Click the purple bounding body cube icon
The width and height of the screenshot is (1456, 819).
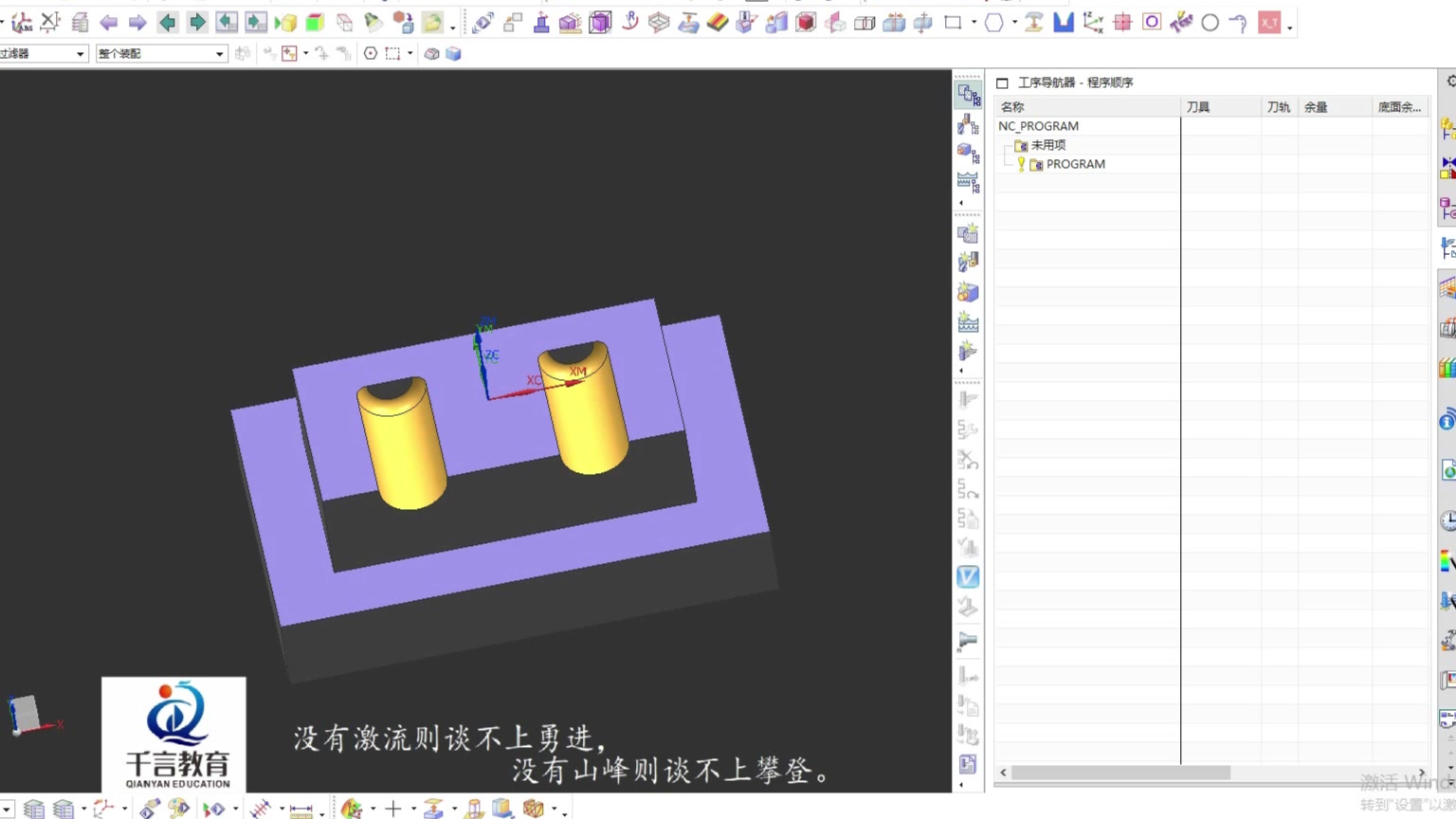600,22
